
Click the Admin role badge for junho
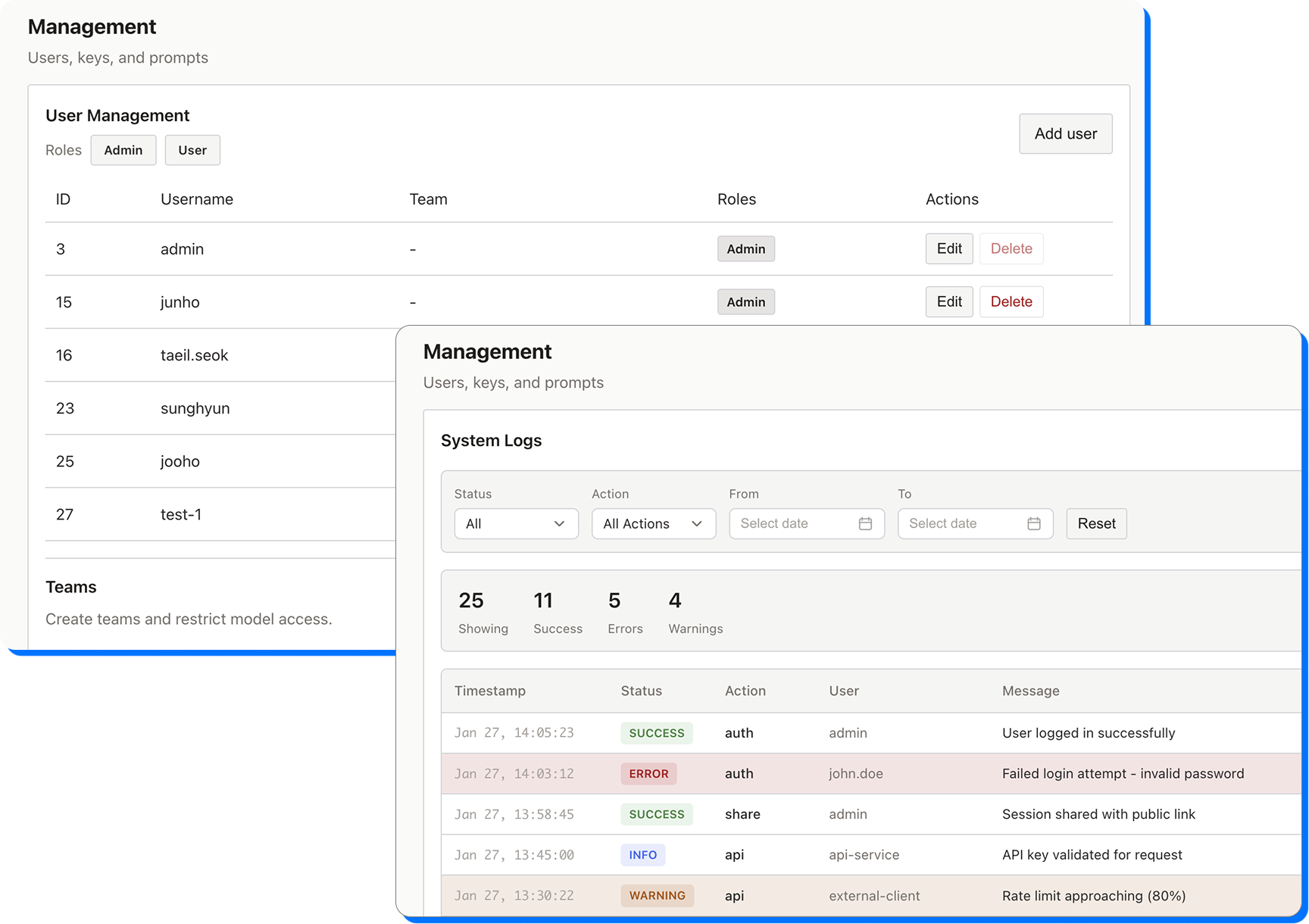point(745,301)
